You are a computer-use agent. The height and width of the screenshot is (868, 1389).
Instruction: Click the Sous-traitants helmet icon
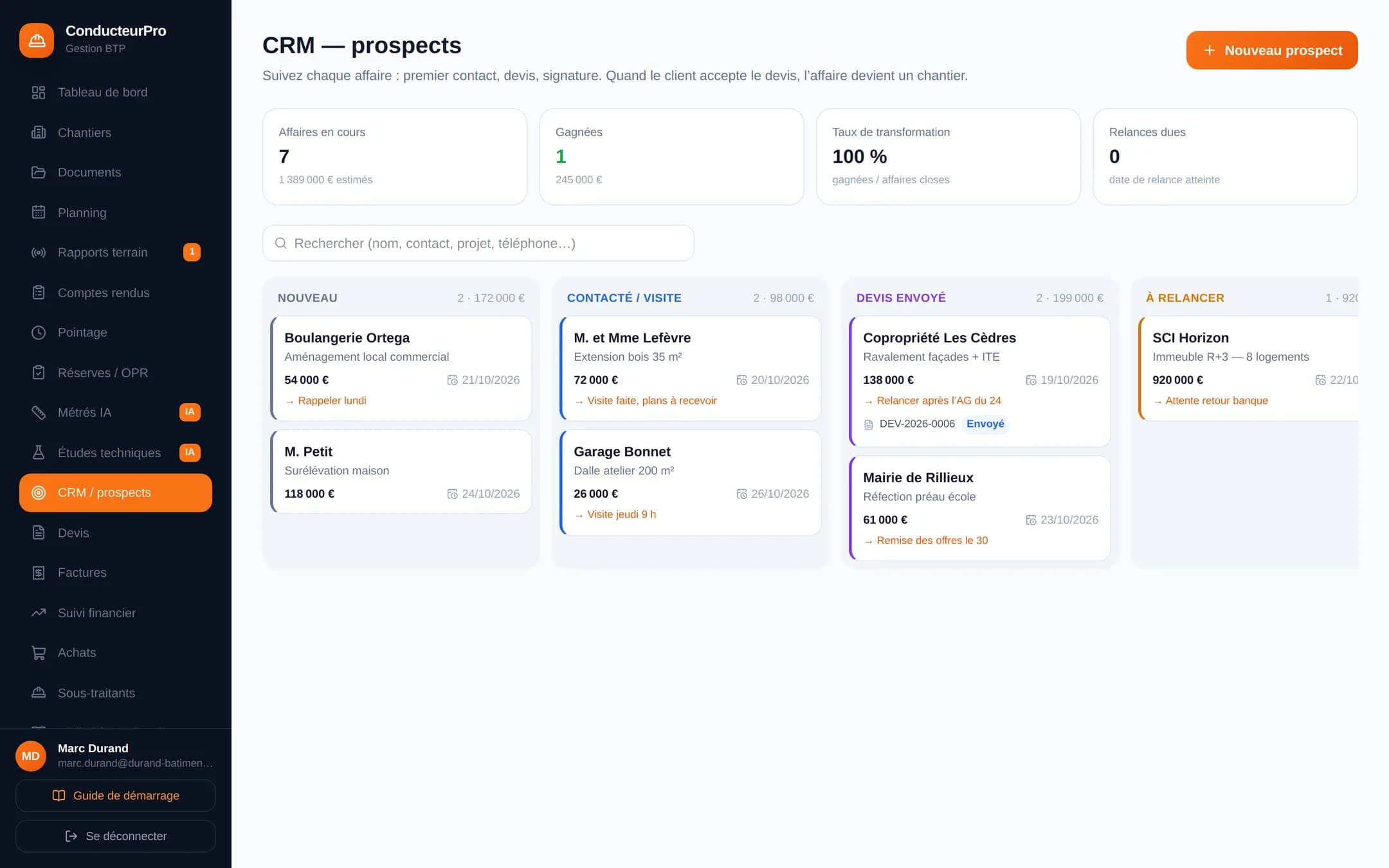[39, 693]
